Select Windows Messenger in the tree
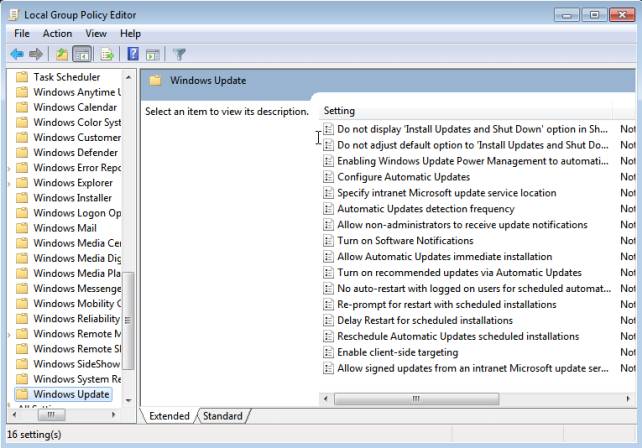Viewport: 642px width, 448px height. pos(77,289)
